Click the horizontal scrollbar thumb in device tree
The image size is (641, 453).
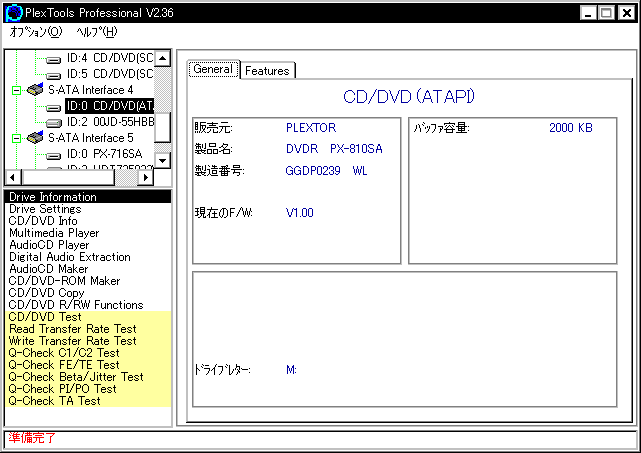pos(68,177)
